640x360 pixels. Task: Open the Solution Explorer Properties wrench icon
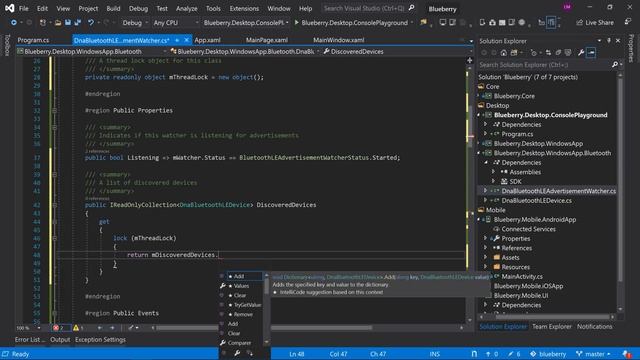point(581,53)
